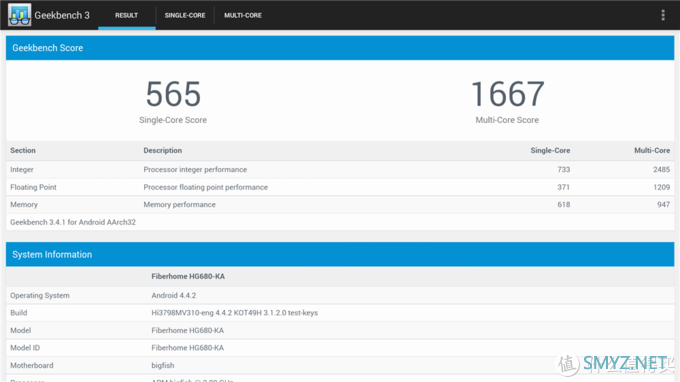Viewport: 680px width, 382px height.
Task: Click the Model ID value Fiberhome HG680-KA
Action: click(187, 348)
